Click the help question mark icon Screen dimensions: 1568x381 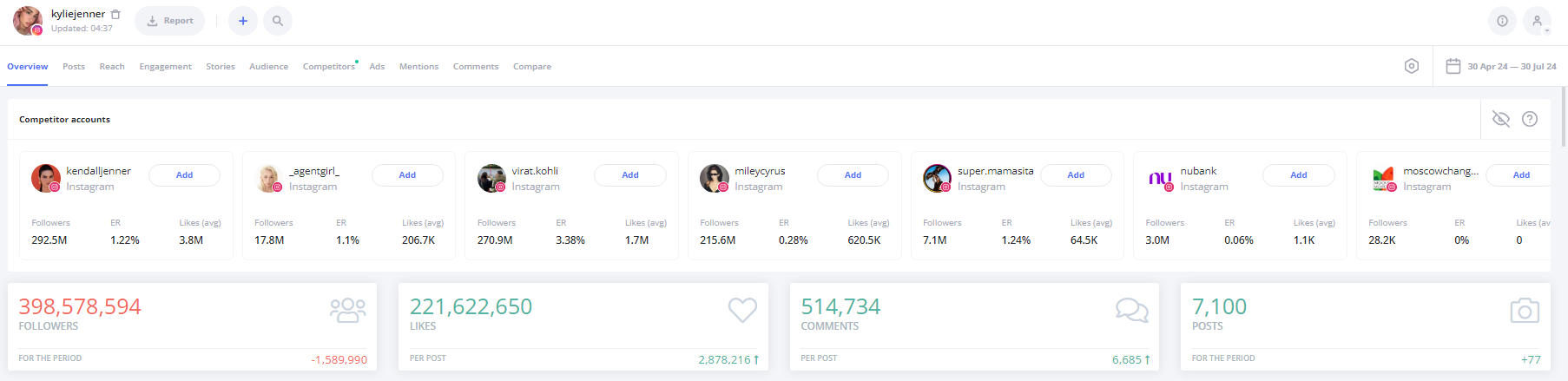pos(1530,119)
